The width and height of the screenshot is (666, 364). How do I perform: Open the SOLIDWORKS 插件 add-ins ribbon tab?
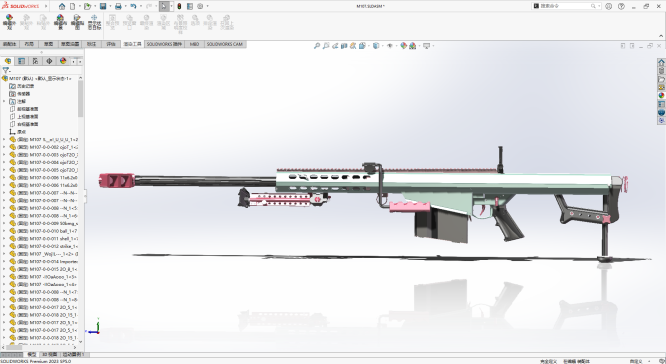(164, 44)
